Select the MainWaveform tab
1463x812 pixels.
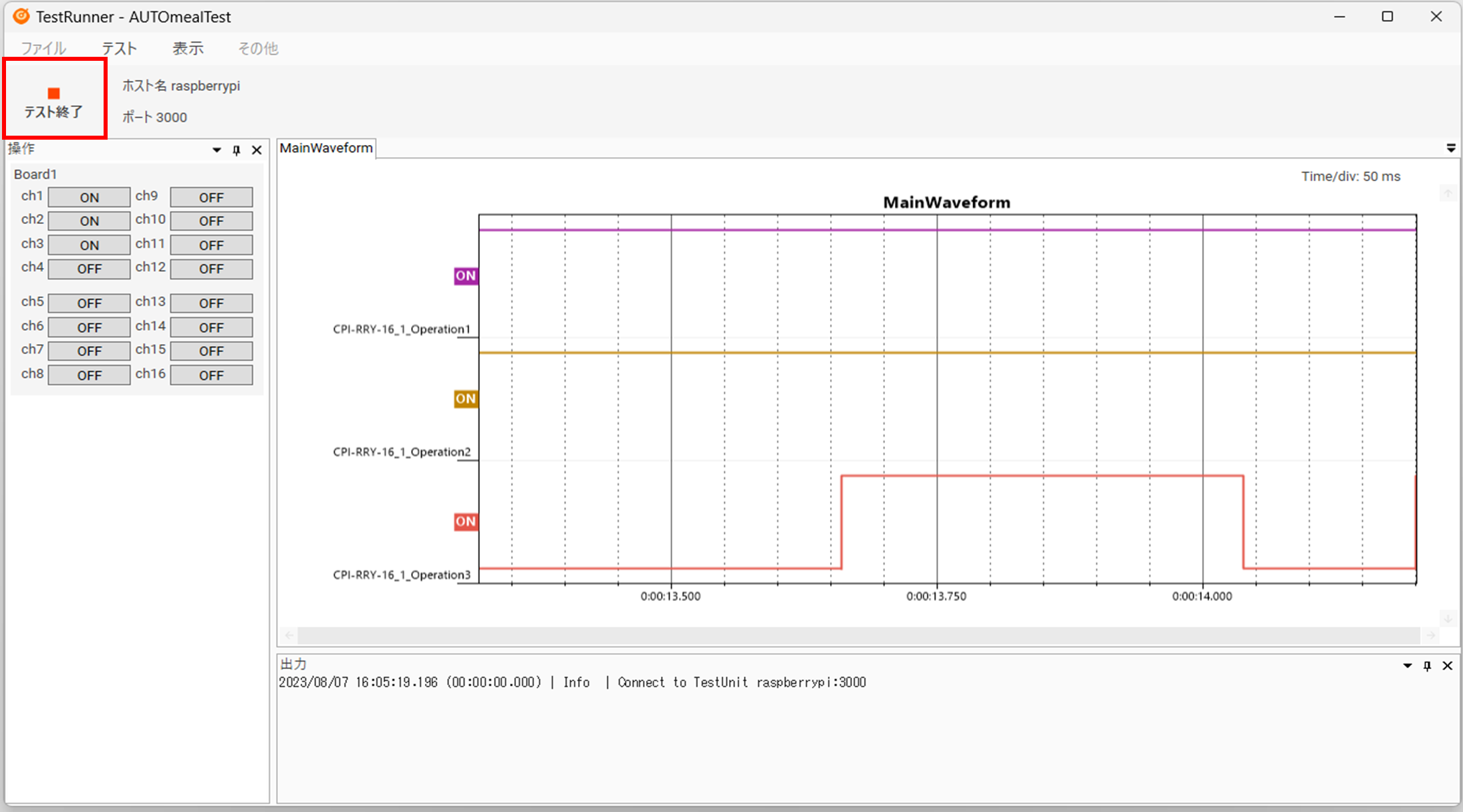tap(325, 148)
